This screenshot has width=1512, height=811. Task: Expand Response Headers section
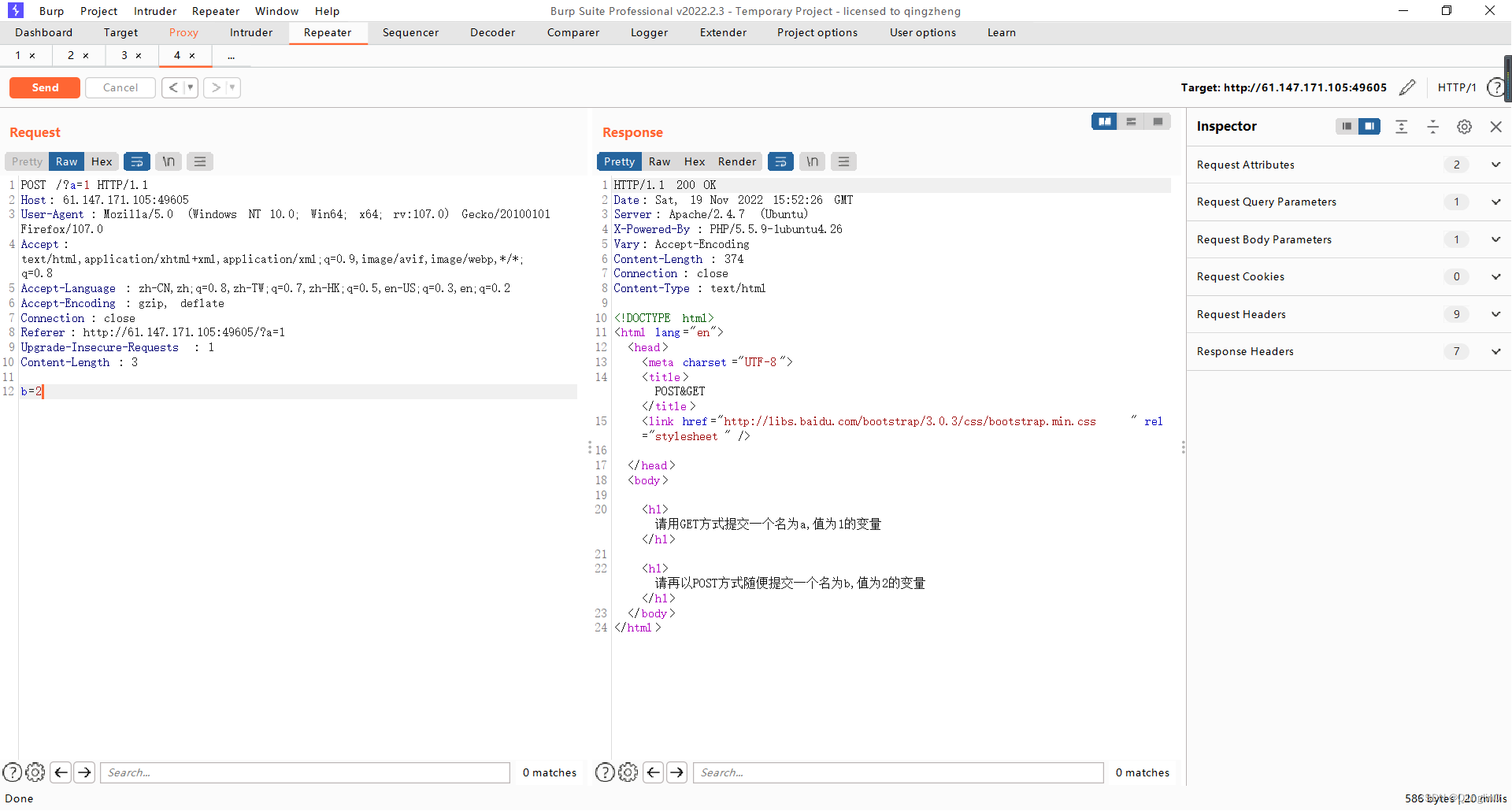tap(1495, 351)
